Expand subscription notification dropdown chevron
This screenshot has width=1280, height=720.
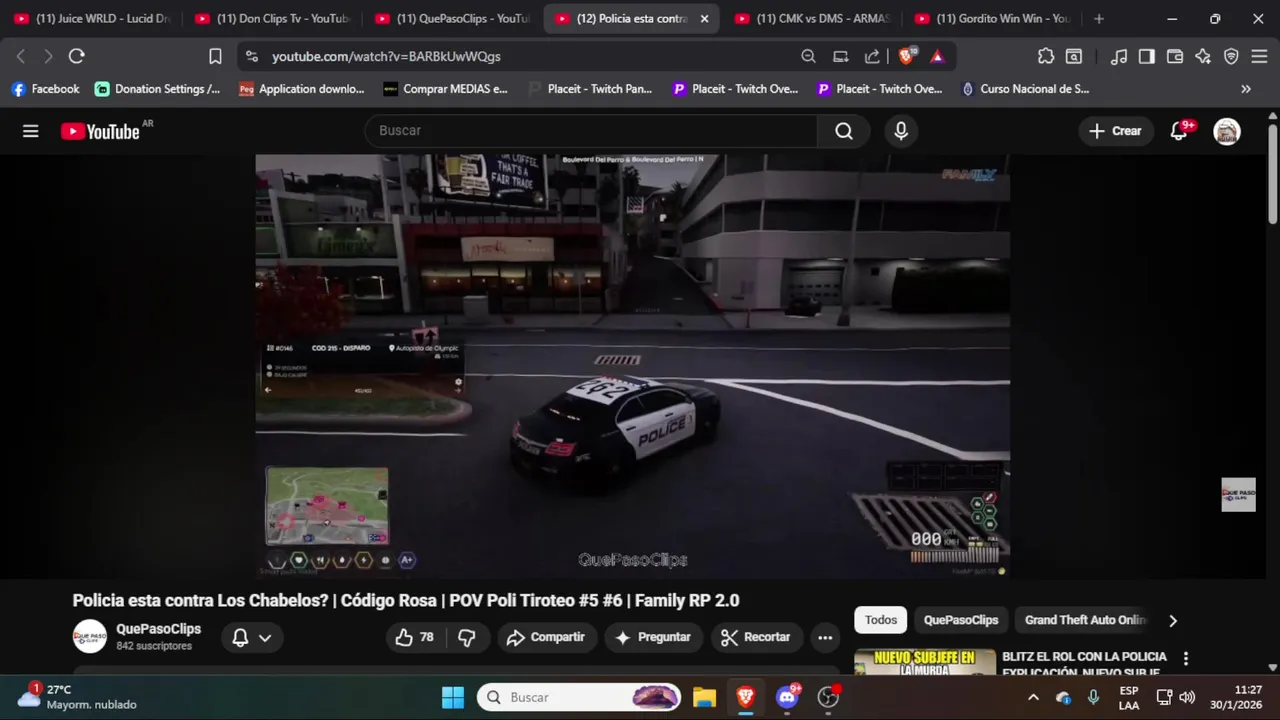265,637
